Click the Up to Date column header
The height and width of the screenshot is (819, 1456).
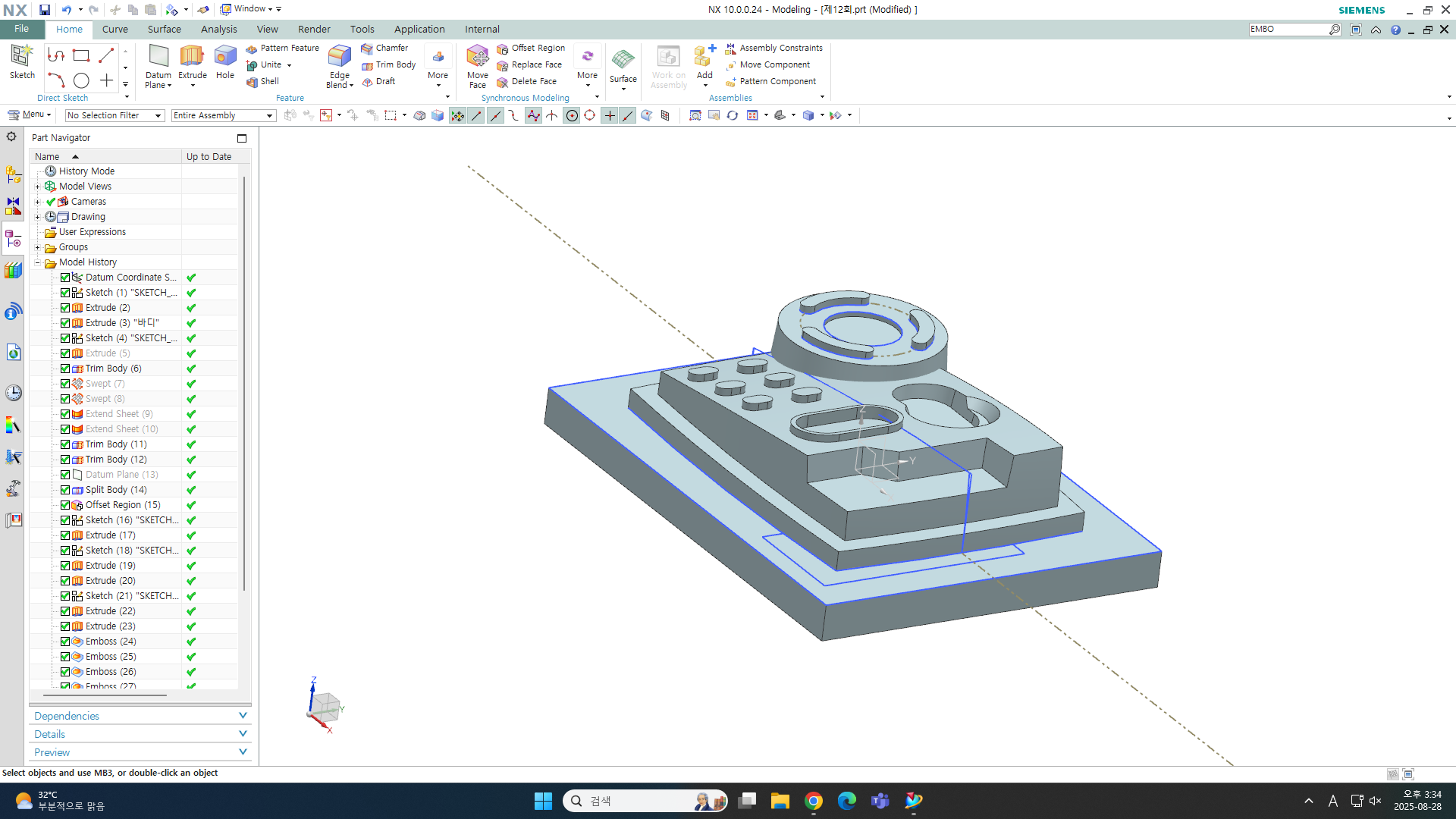click(209, 156)
